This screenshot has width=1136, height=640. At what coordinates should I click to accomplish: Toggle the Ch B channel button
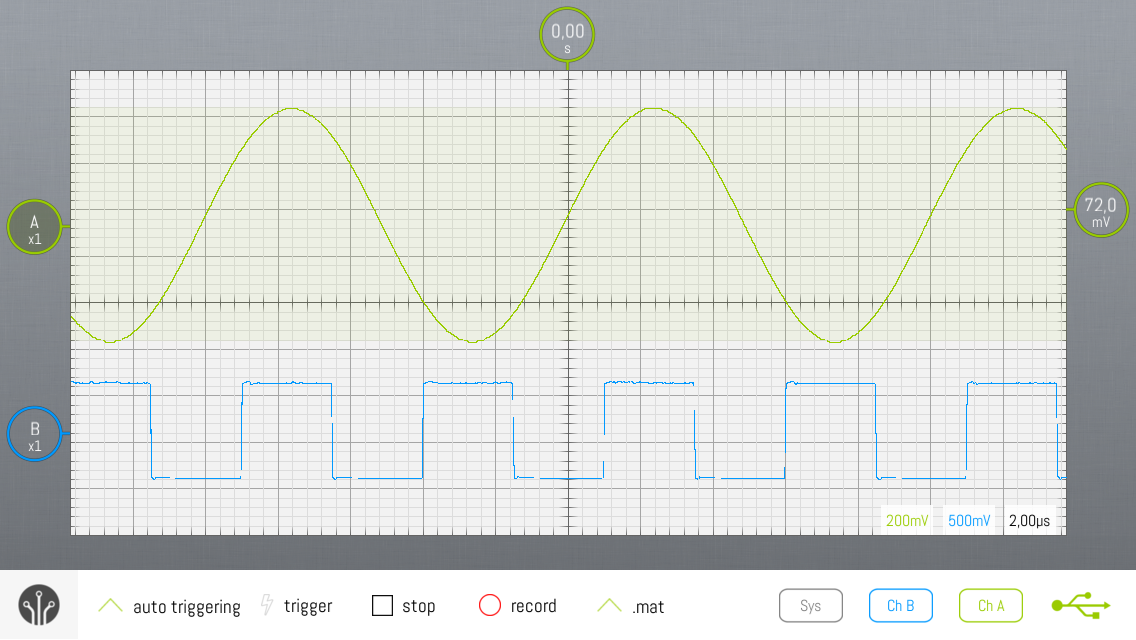coord(900,605)
